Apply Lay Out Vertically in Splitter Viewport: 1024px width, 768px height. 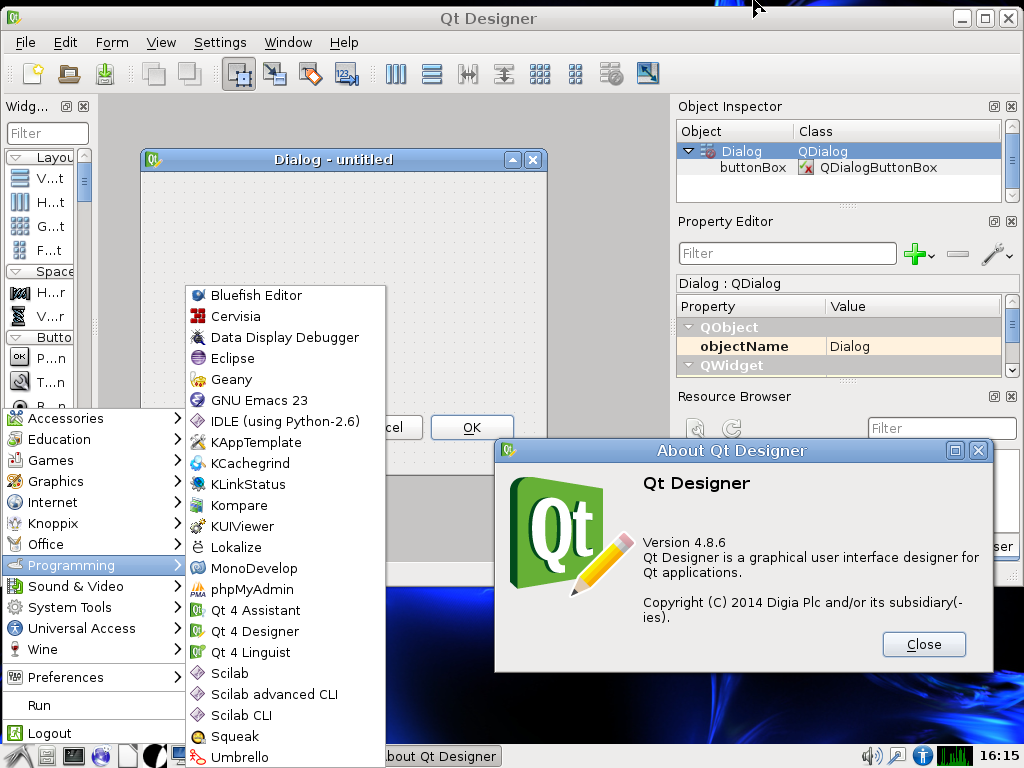tap(504, 73)
